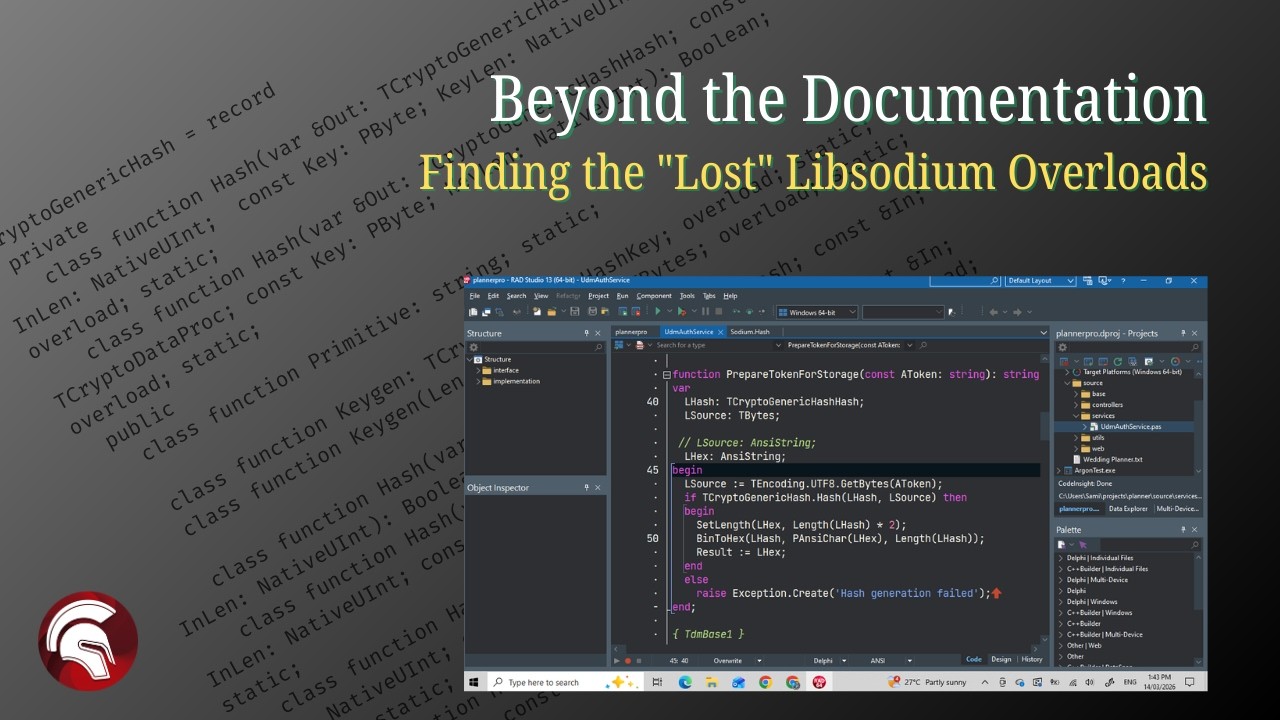
Task: Switch to the Sodium.Hash editor tab
Action: tap(750, 332)
